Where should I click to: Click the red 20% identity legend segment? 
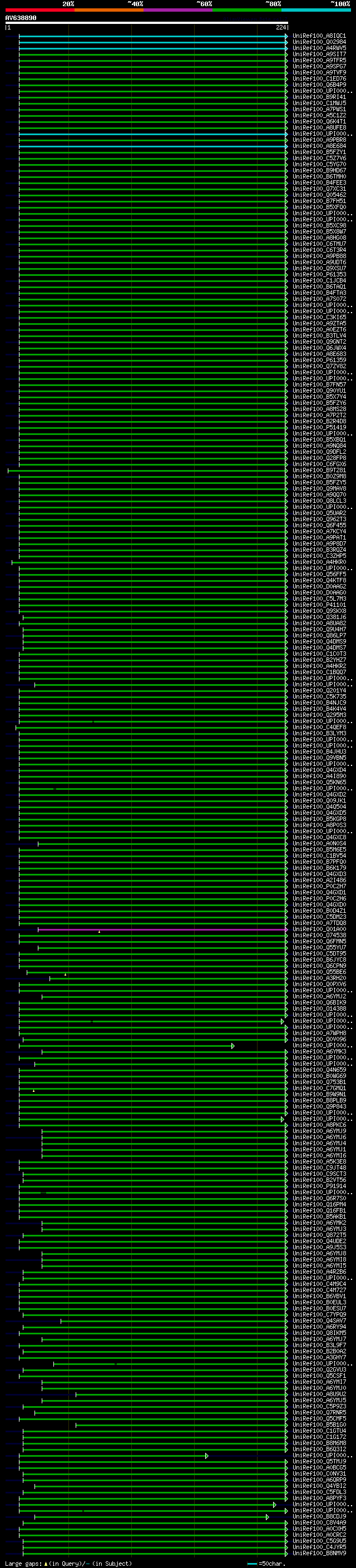coord(39,10)
